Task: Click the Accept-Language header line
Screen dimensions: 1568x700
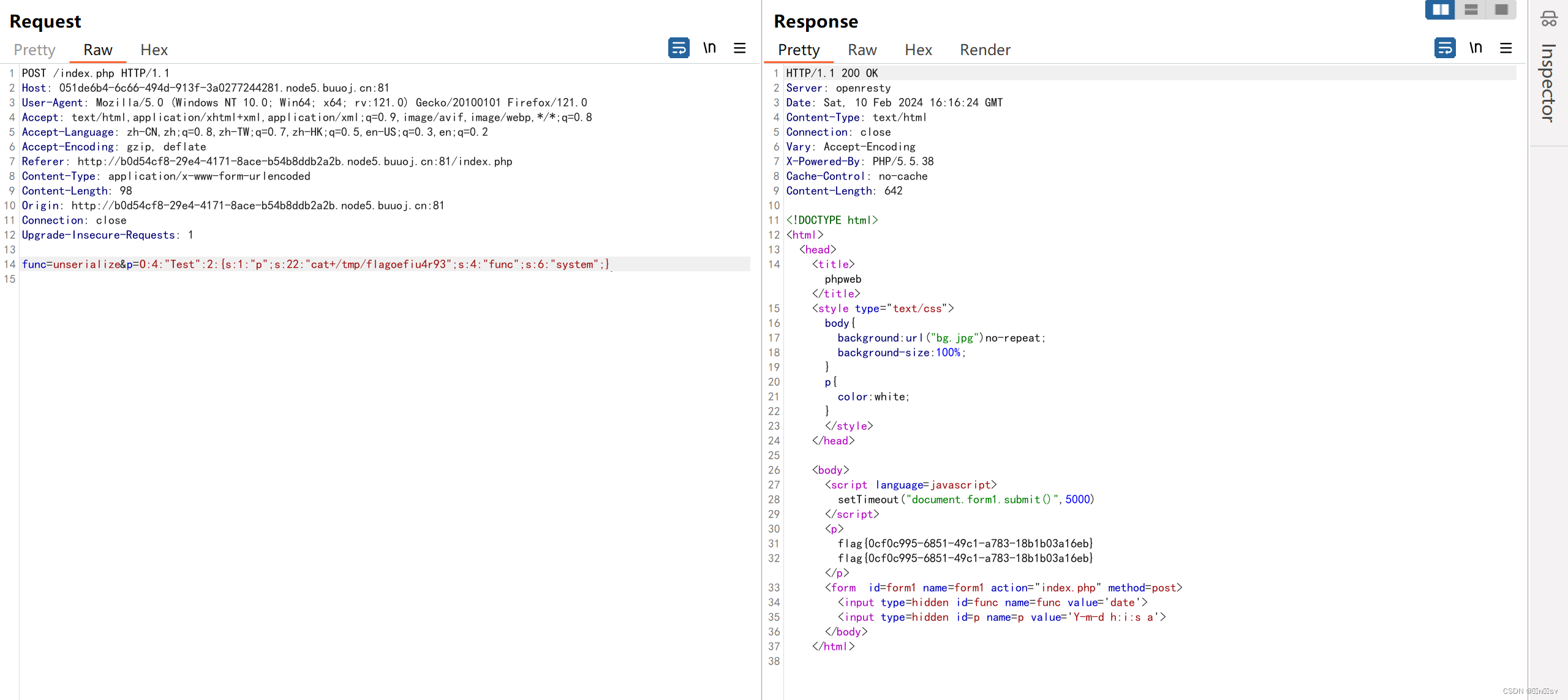Action: pos(255,132)
